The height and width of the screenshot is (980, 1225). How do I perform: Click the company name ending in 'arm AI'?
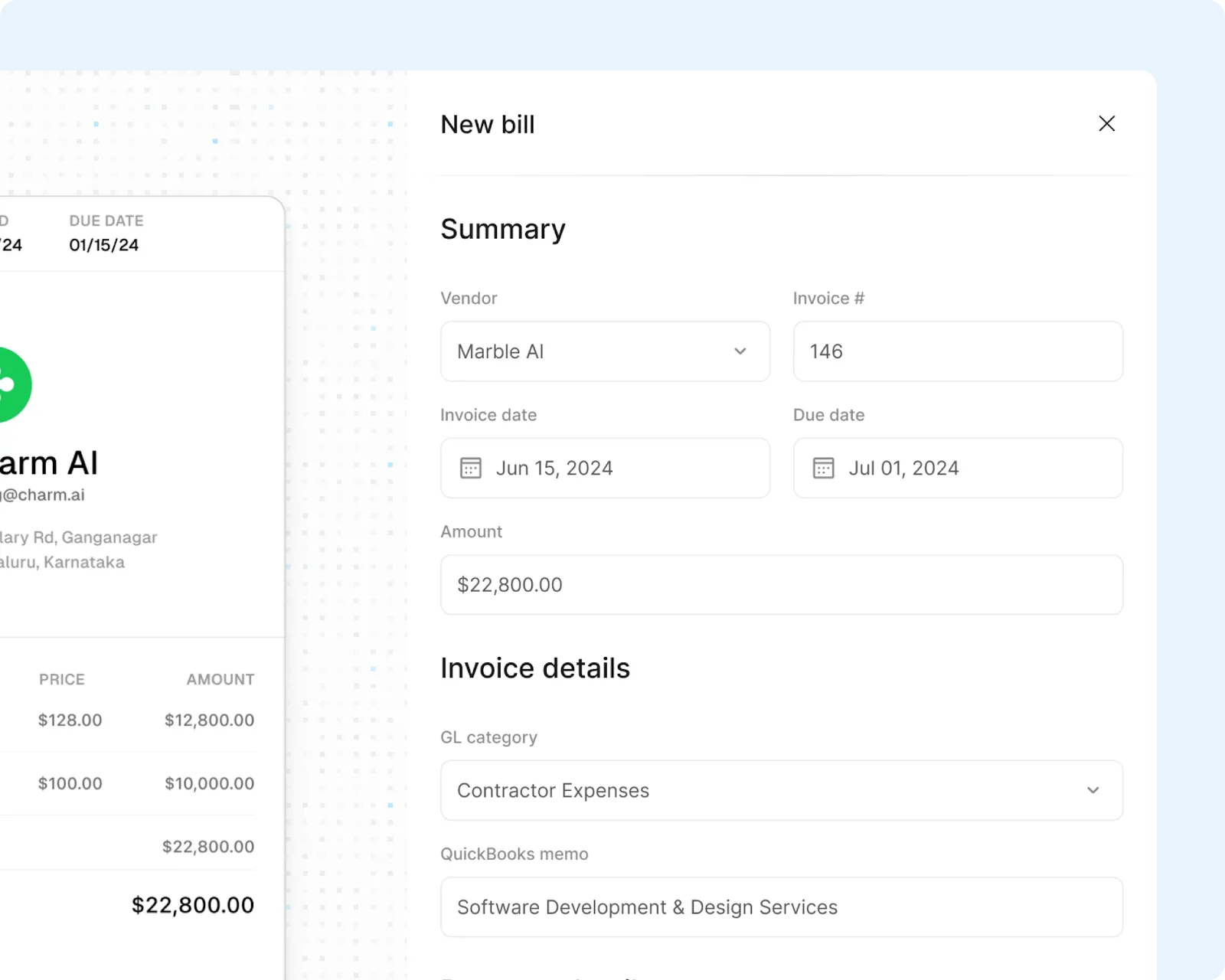click(49, 463)
